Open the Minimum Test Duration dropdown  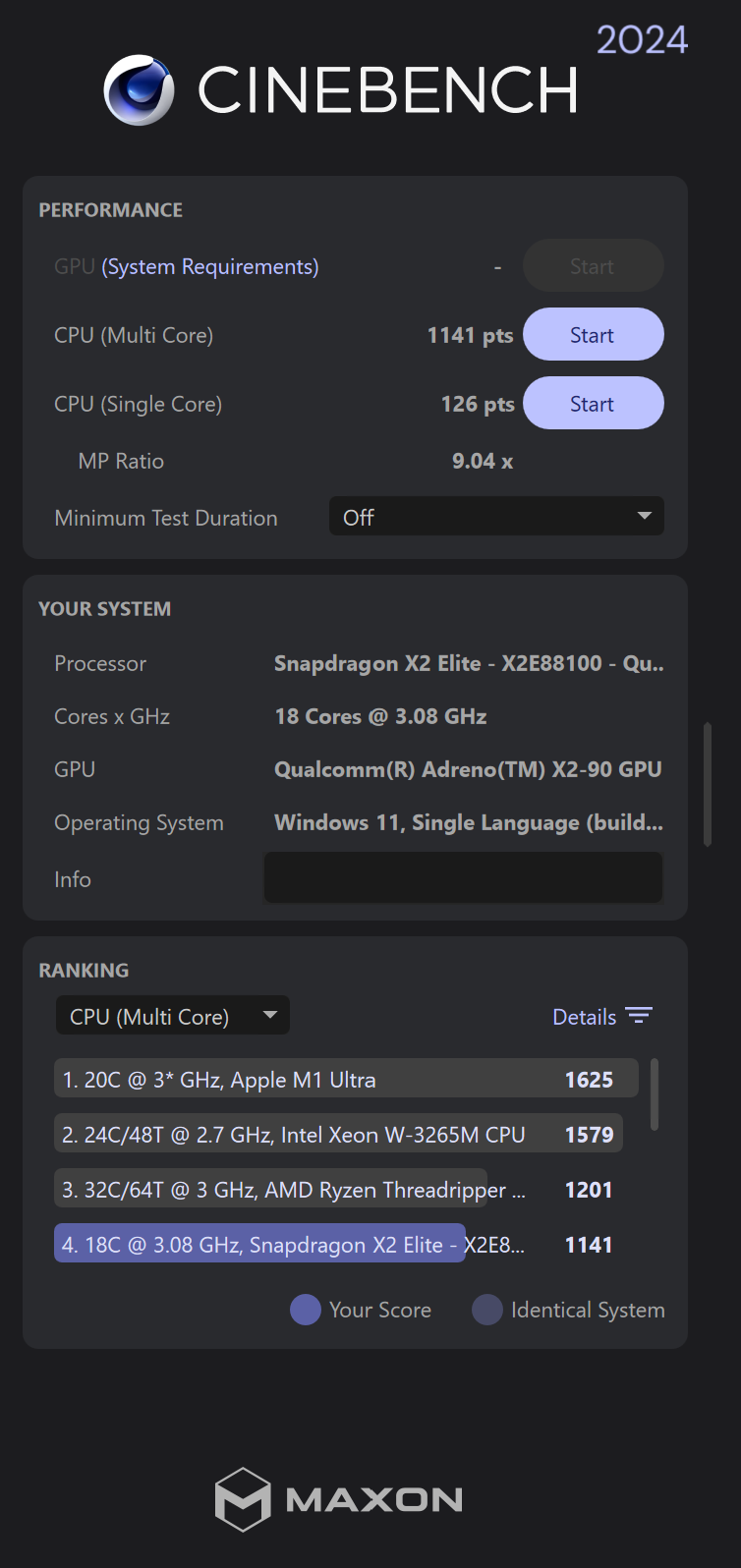496,517
